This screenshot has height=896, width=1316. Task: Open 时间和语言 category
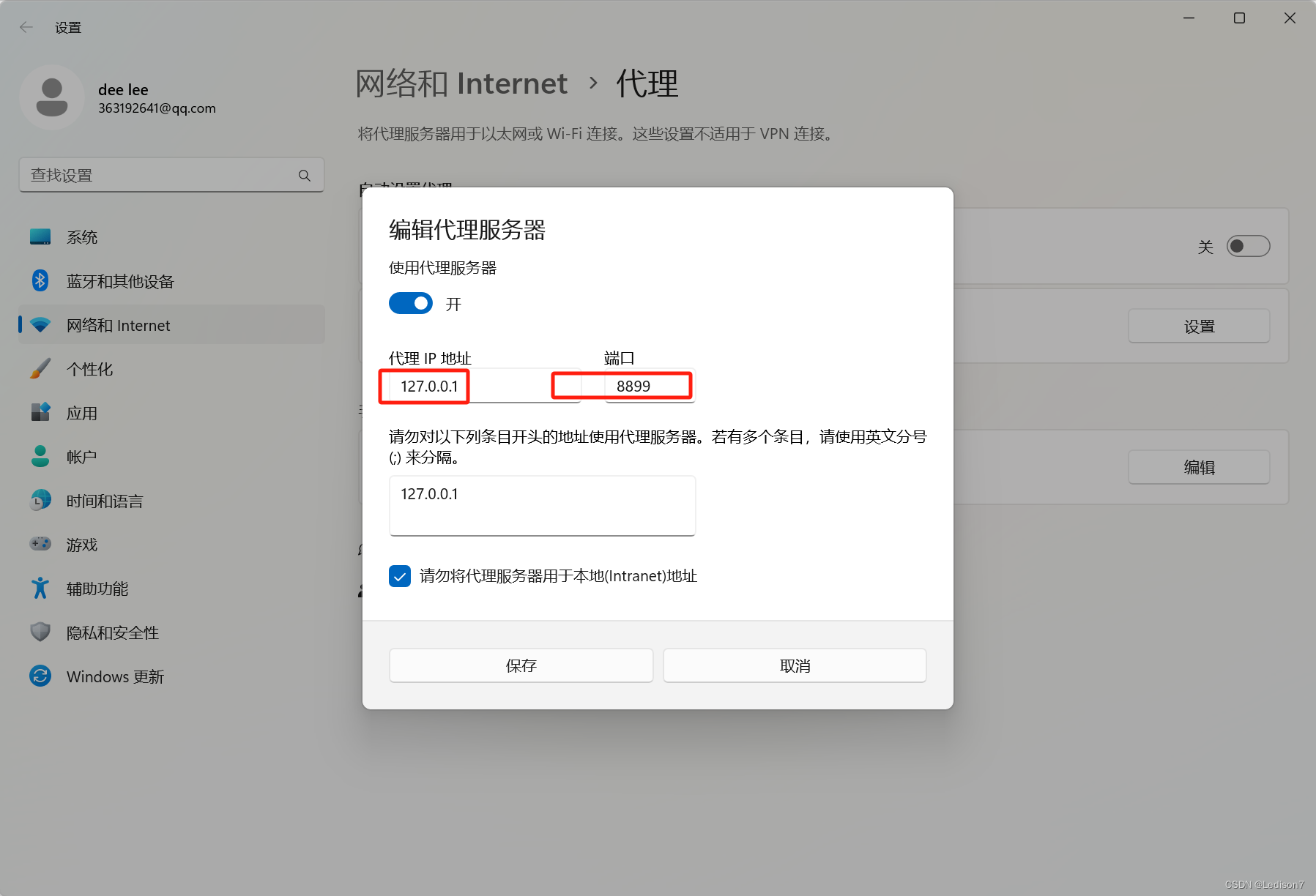pos(171,501)
